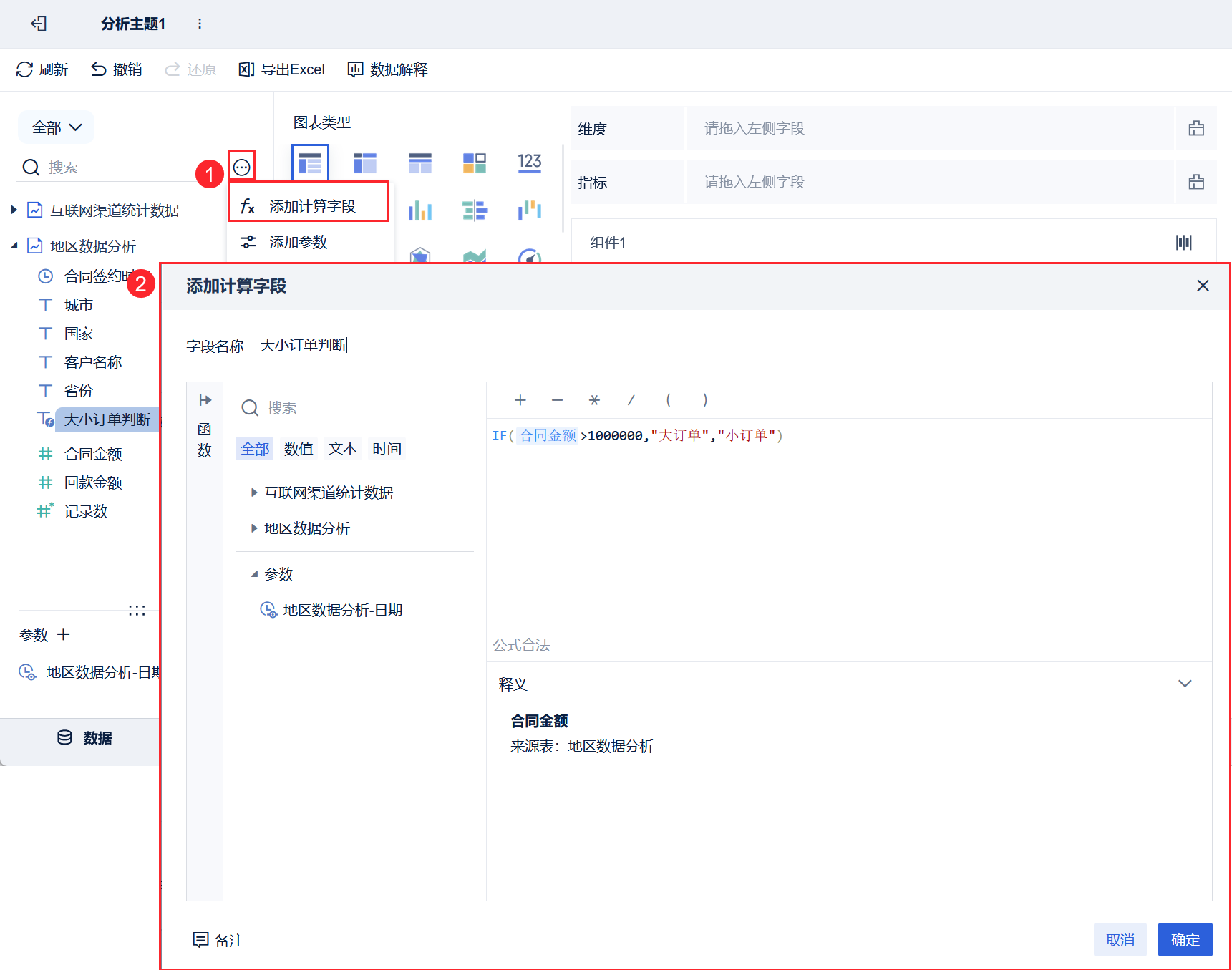Screen dimensions: 1232x970
Task: Click the circled more-options icon beside search
Action: point(242,168)
